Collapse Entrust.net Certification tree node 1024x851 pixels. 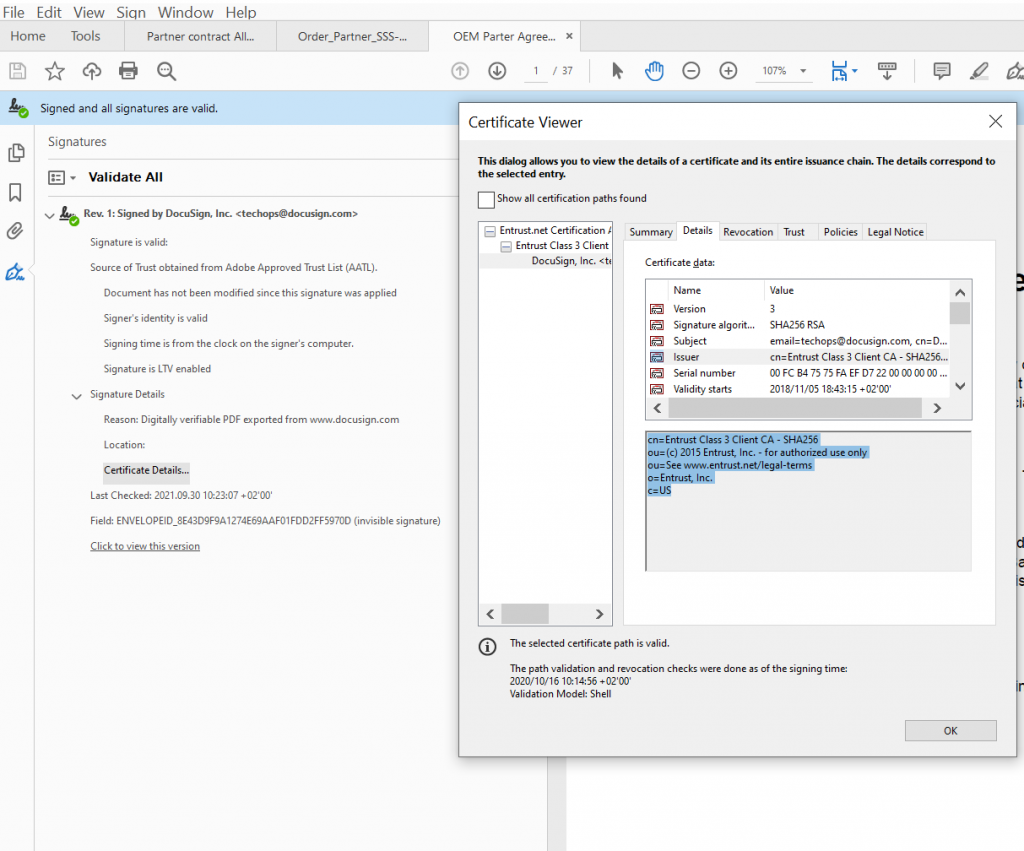point(490,231)
